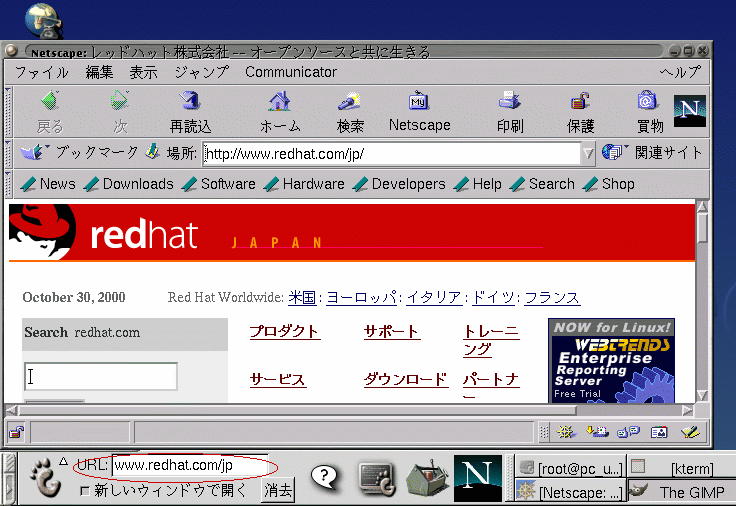Switch to the kterm taskbar window
The height and width of the screenshot is (506, 736).
tap(682, 468)
